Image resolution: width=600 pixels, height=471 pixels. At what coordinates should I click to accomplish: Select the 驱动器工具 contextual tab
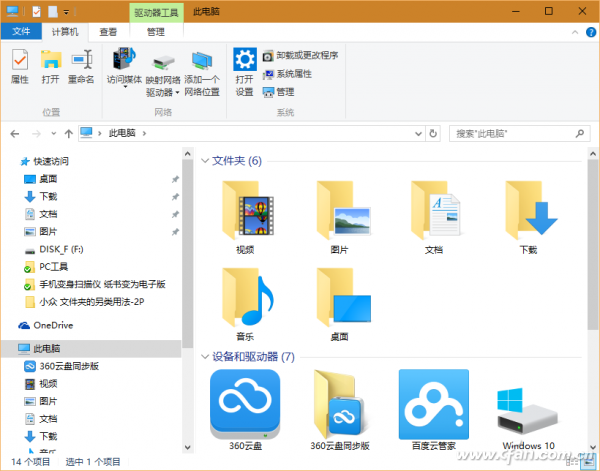[x=157, y=13]
